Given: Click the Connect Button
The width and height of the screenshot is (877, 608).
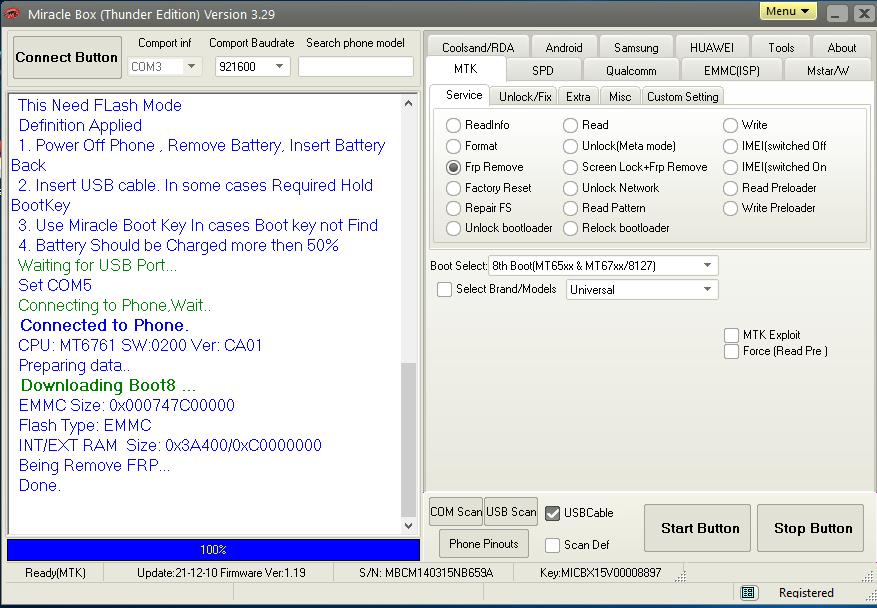Looking at the screenshot, I should pos(67,57).
